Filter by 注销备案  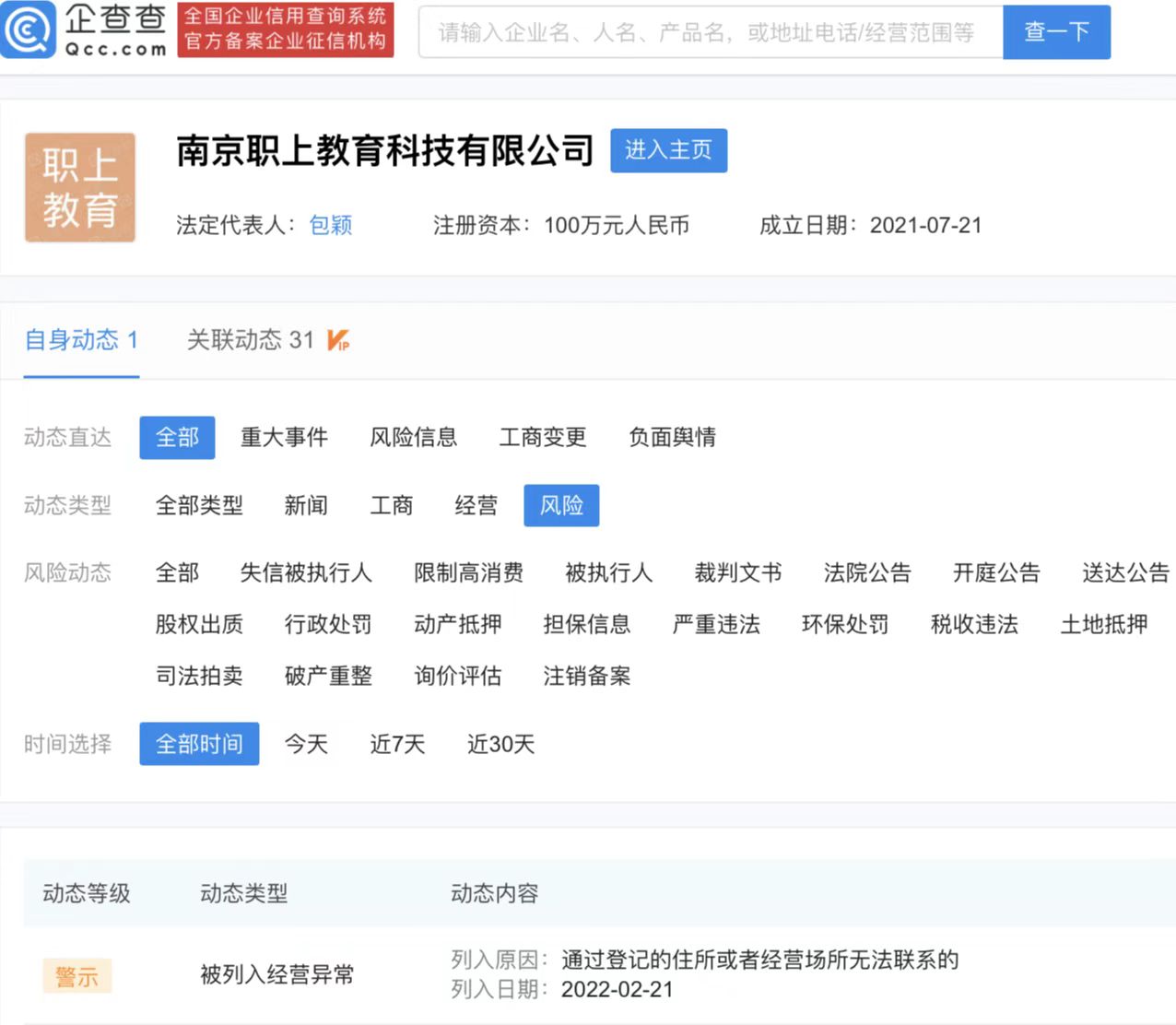coord(587,677)
